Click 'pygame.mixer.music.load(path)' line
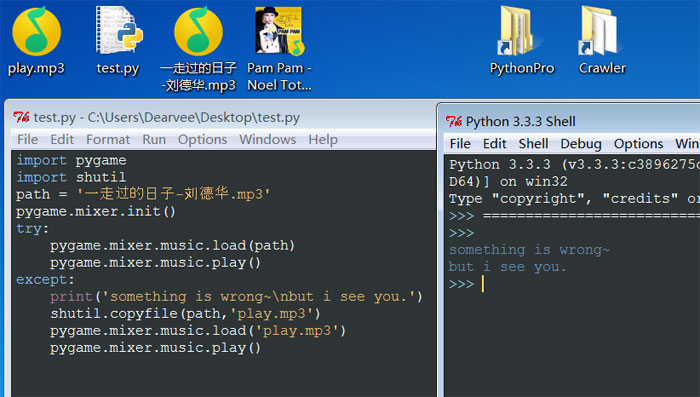Image resolution: width=700 pixels, height=397 pixels. coord(172,245)
